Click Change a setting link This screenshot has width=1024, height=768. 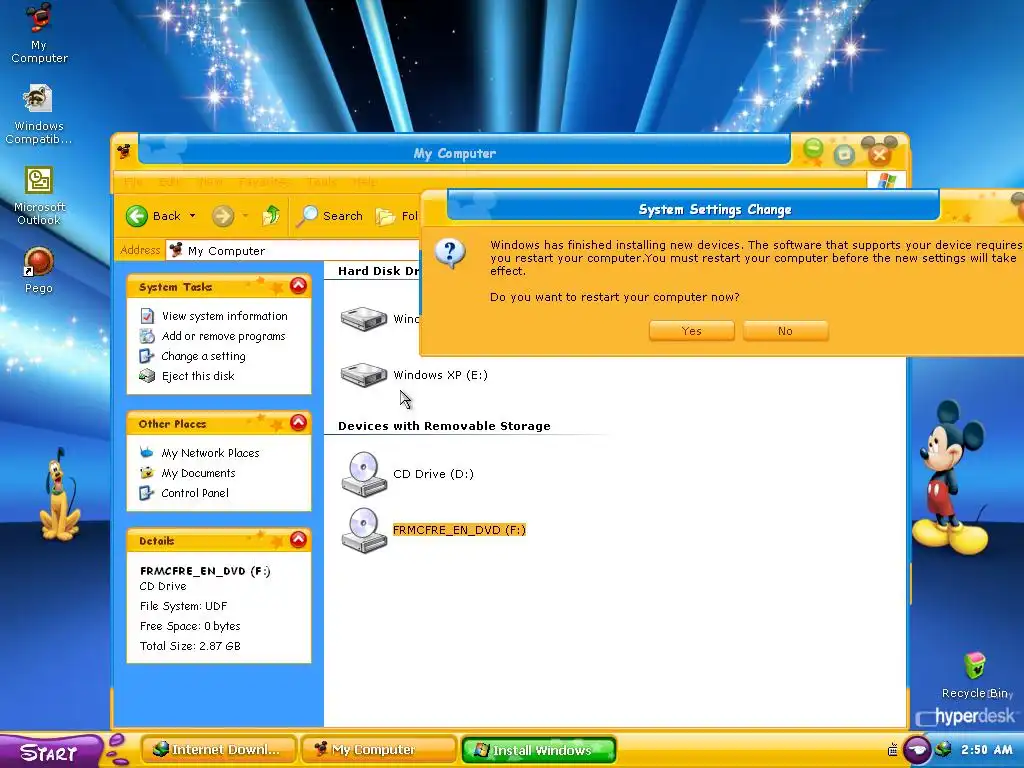[x=203, y=356]
